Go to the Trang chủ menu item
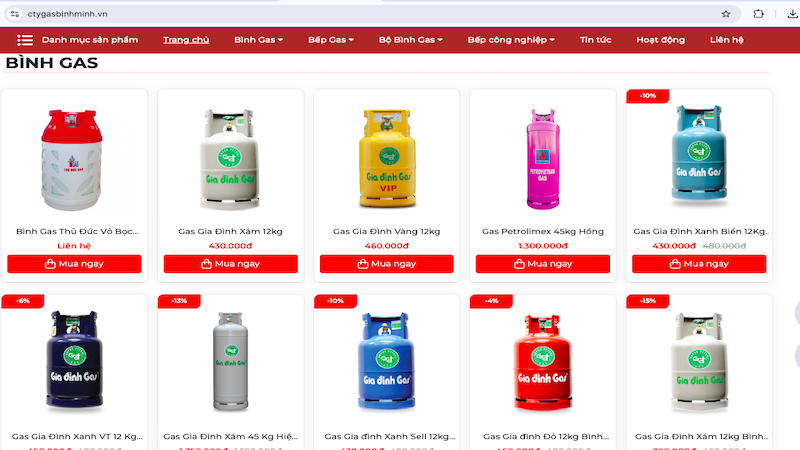The image size is (800, 450). [x=186, y=40]
